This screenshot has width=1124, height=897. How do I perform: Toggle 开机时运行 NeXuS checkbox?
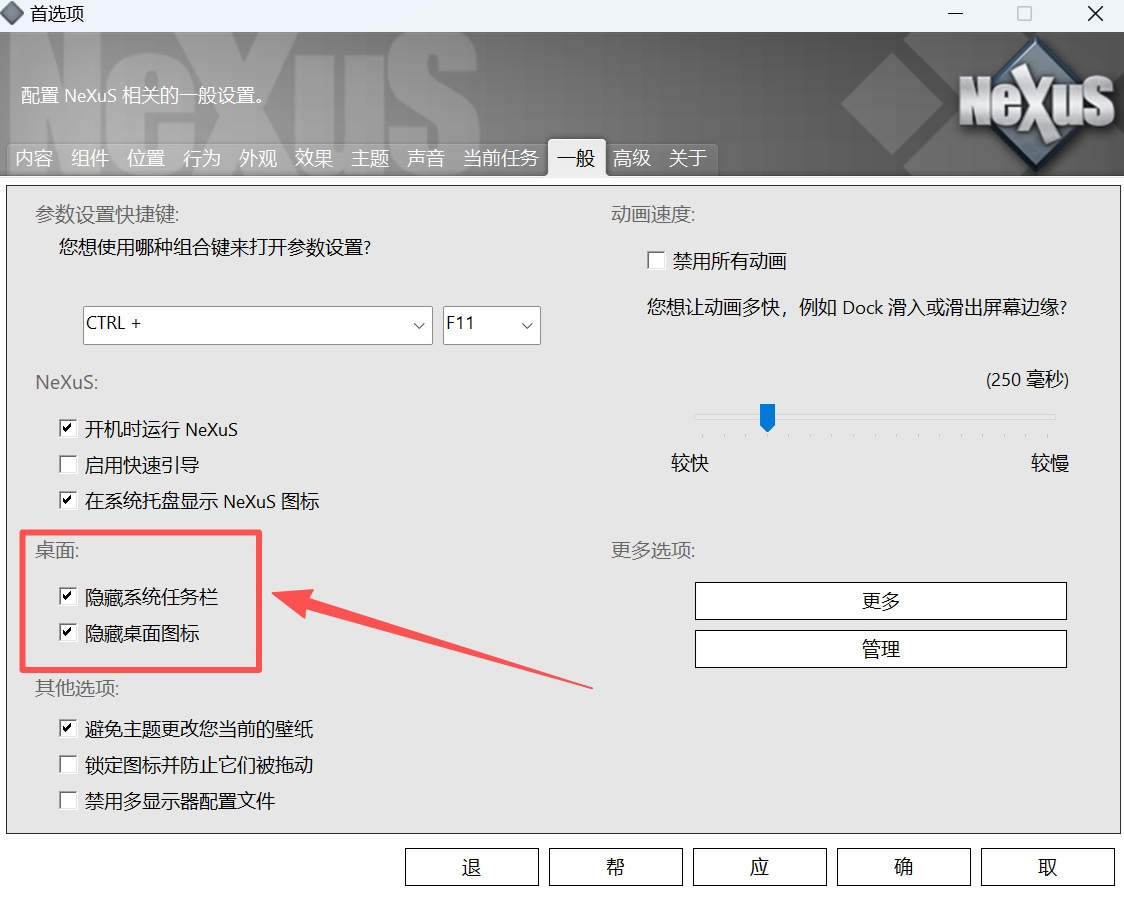68,429
